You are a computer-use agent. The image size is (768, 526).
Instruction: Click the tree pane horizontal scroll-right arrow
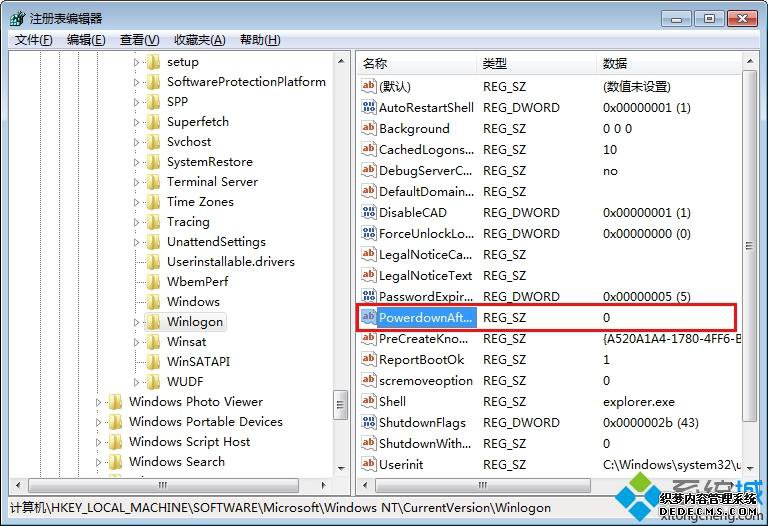[323, 485]
